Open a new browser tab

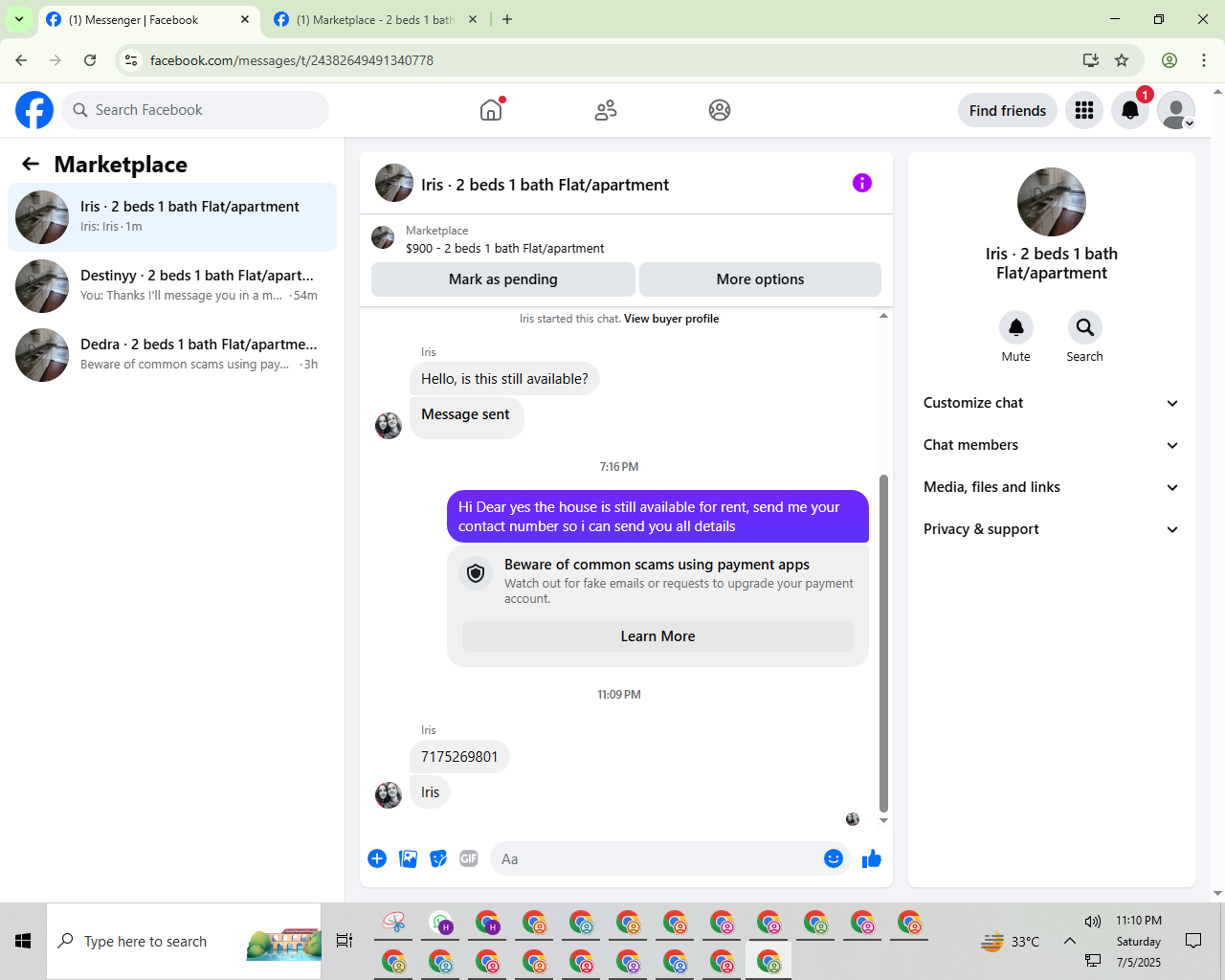click(507, 19)
